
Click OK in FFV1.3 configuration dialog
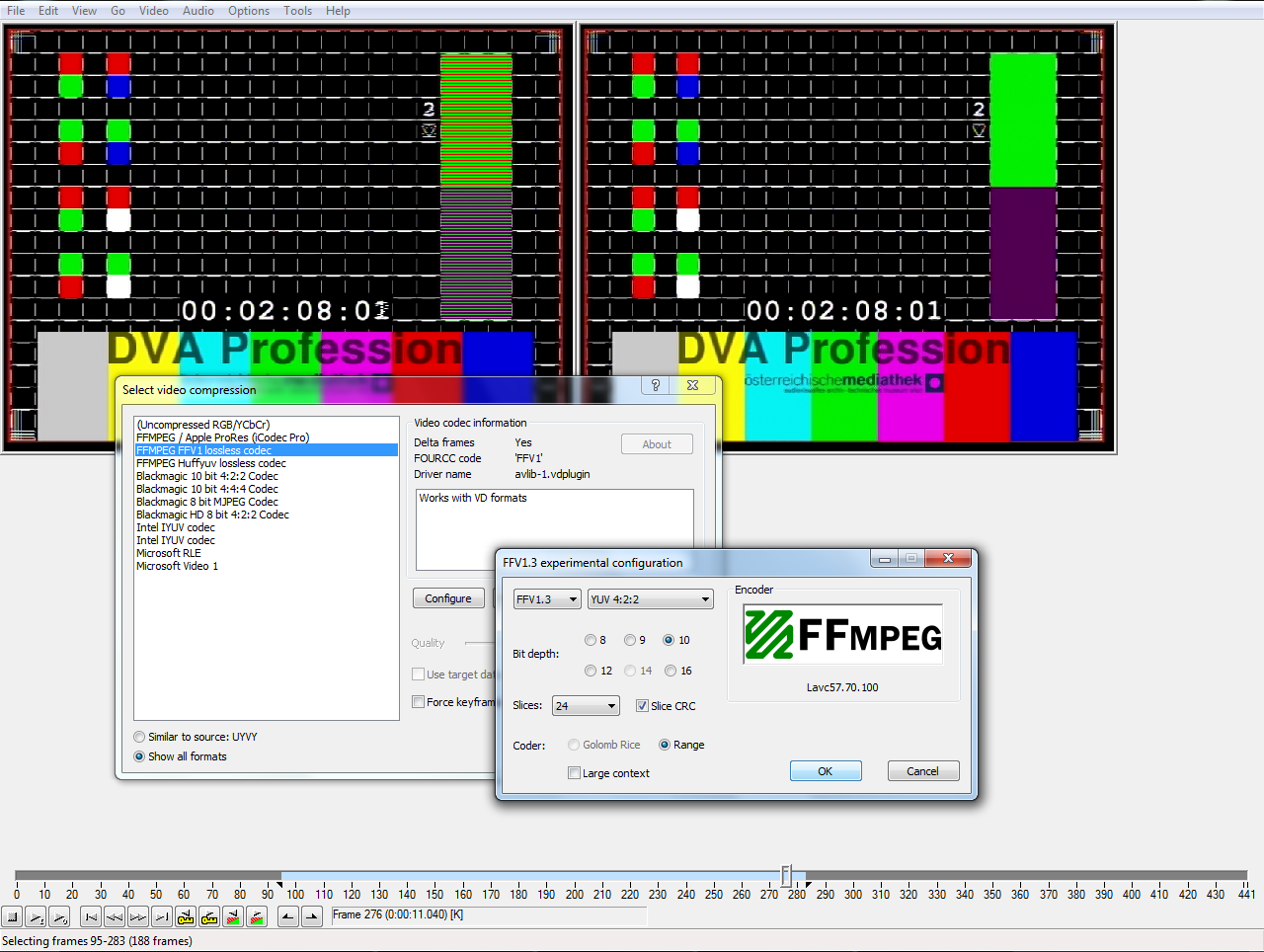click(826, 771)
